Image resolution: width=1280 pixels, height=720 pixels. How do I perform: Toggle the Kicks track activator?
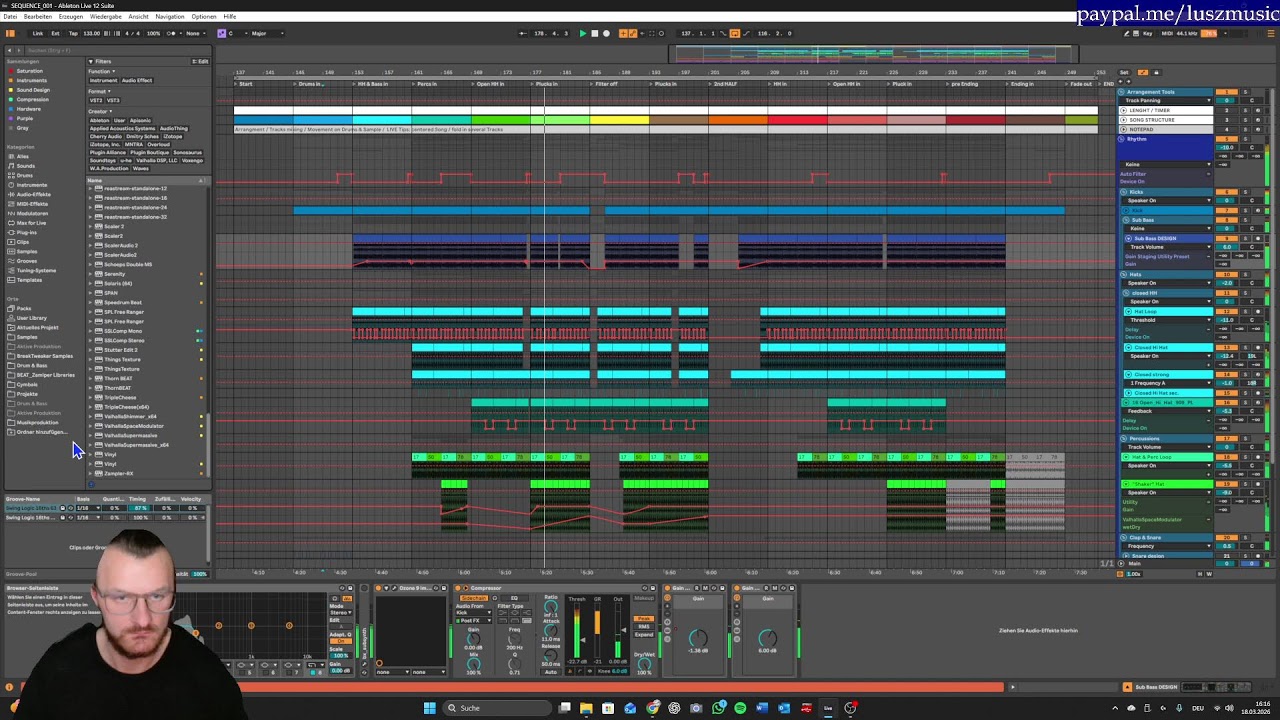[1227, 192]
